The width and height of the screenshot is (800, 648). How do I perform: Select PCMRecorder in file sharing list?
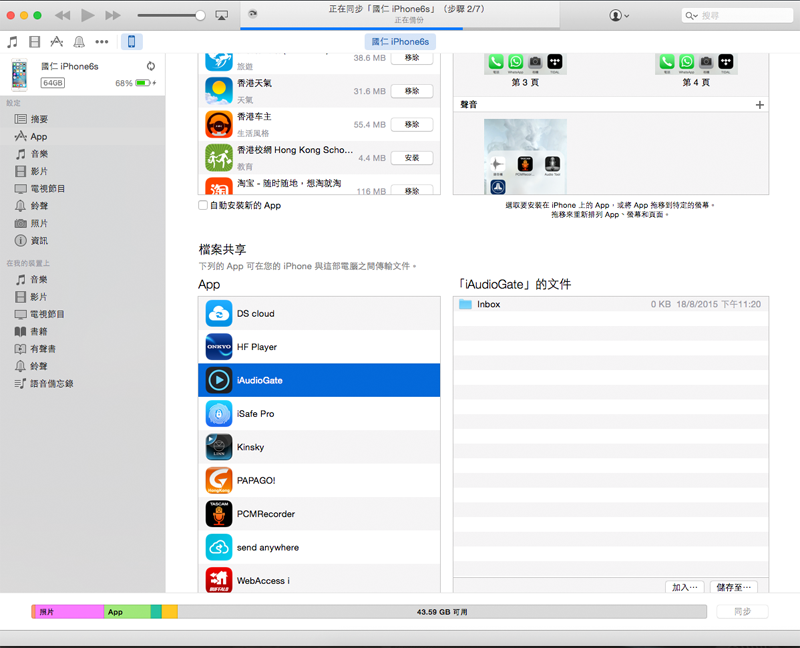[319, 514]
